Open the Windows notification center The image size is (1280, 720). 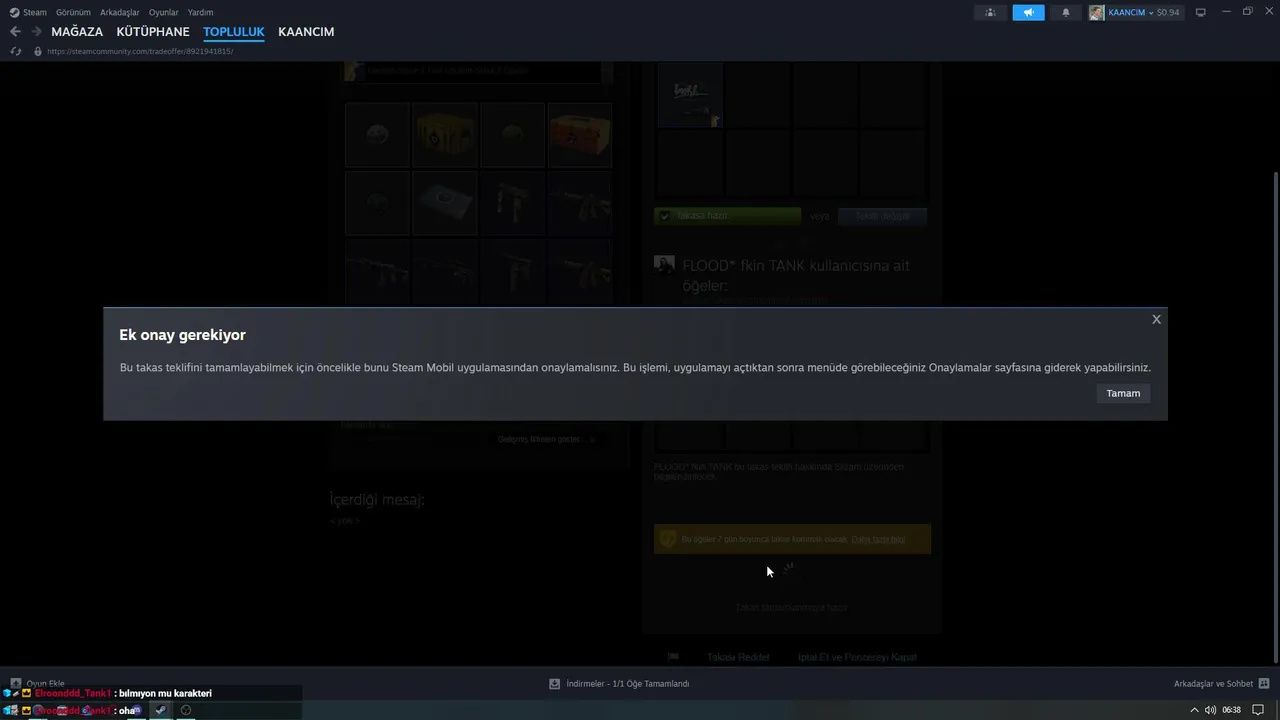[x=1258, y=710]
